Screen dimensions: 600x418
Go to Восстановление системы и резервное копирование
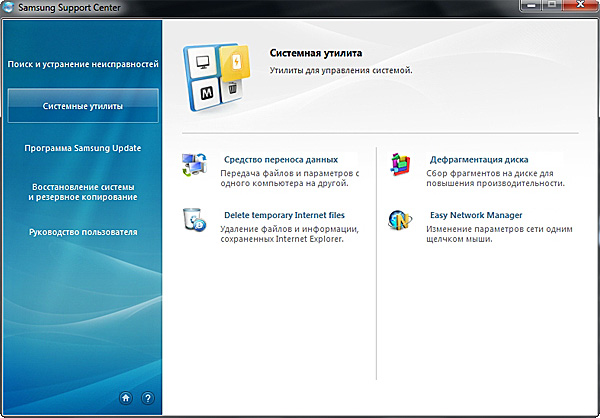tap(83, 192)
